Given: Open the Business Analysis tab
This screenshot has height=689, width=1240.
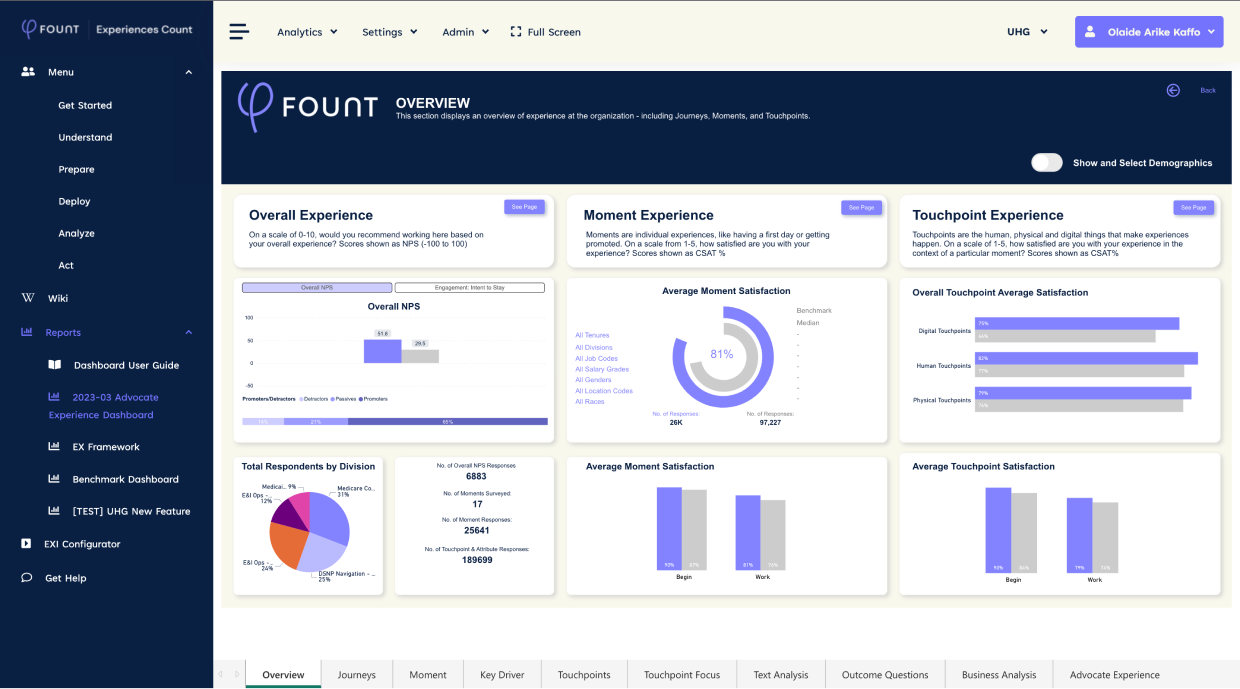Looking at the screenshot, I should [x=999, y=675].
